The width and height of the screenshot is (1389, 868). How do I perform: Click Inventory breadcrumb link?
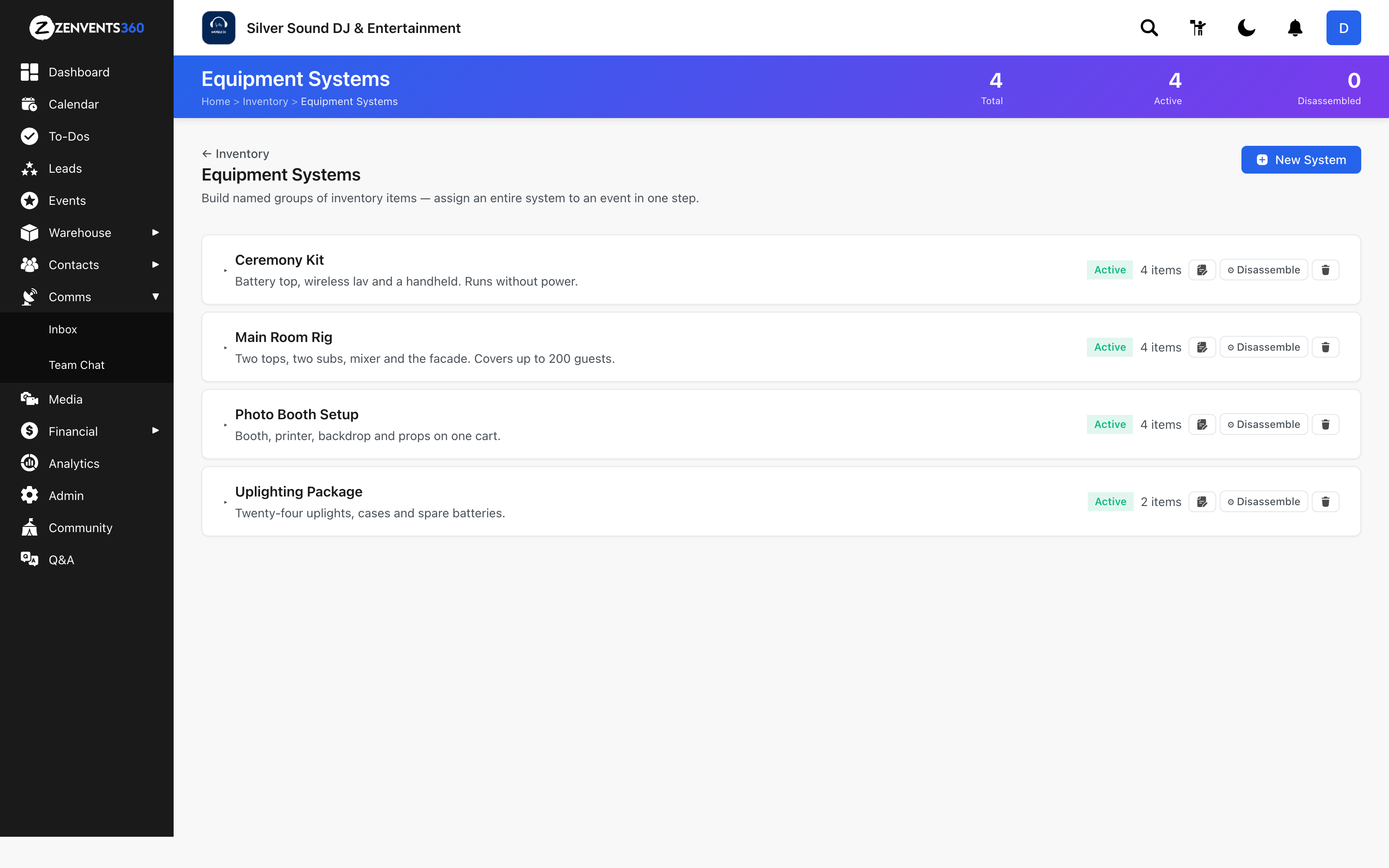(x=265, y=102)
